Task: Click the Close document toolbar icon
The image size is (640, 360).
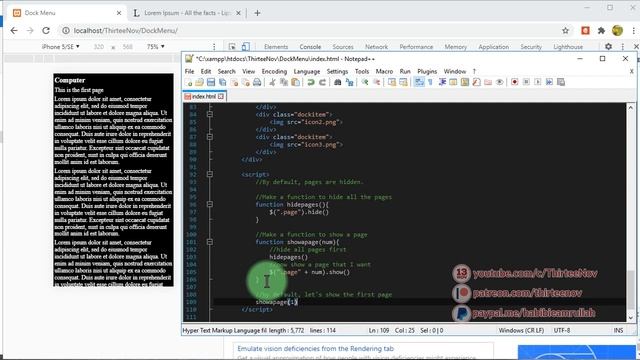Action: click(x=234, y=82)
